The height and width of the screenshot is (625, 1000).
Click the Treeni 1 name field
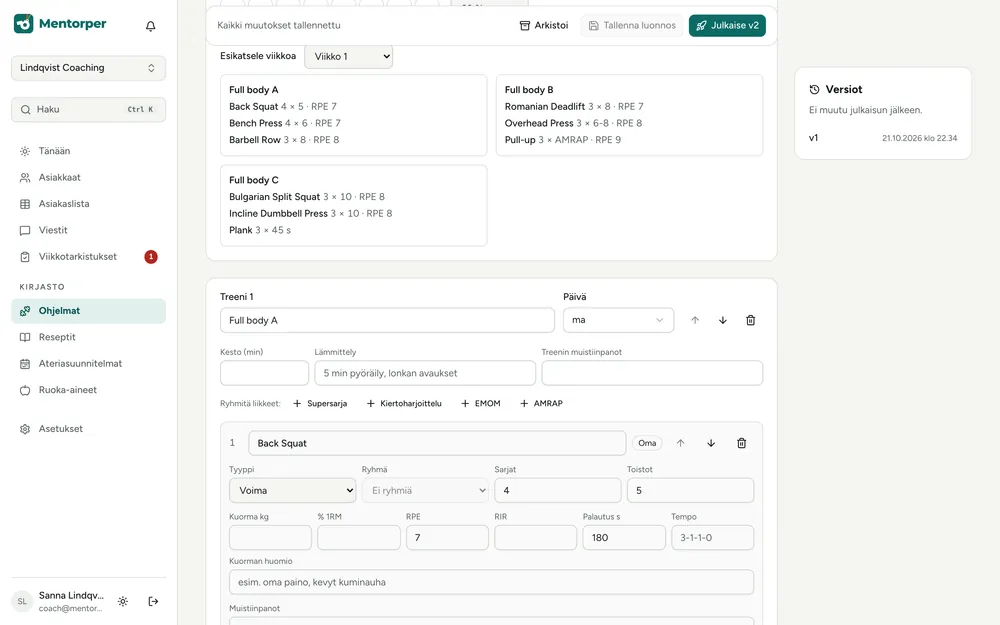point(387,320)
